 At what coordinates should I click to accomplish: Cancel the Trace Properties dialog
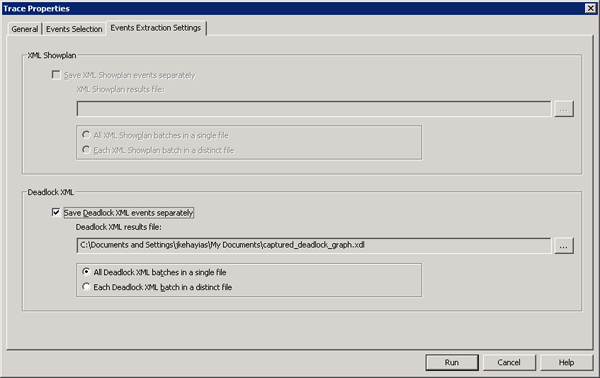[x=509, y=362]
